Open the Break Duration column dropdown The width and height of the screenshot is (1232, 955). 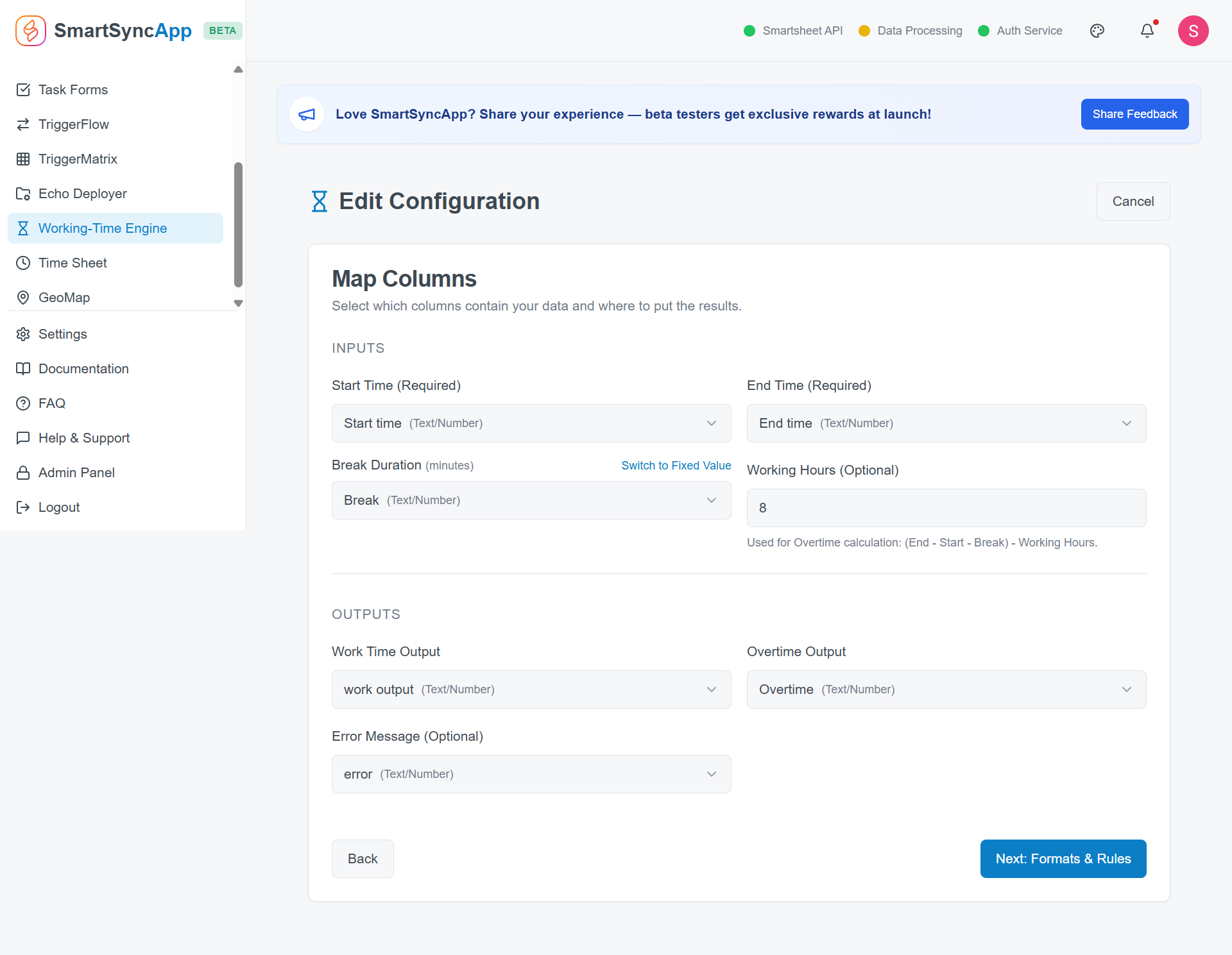tap(531, 500)
